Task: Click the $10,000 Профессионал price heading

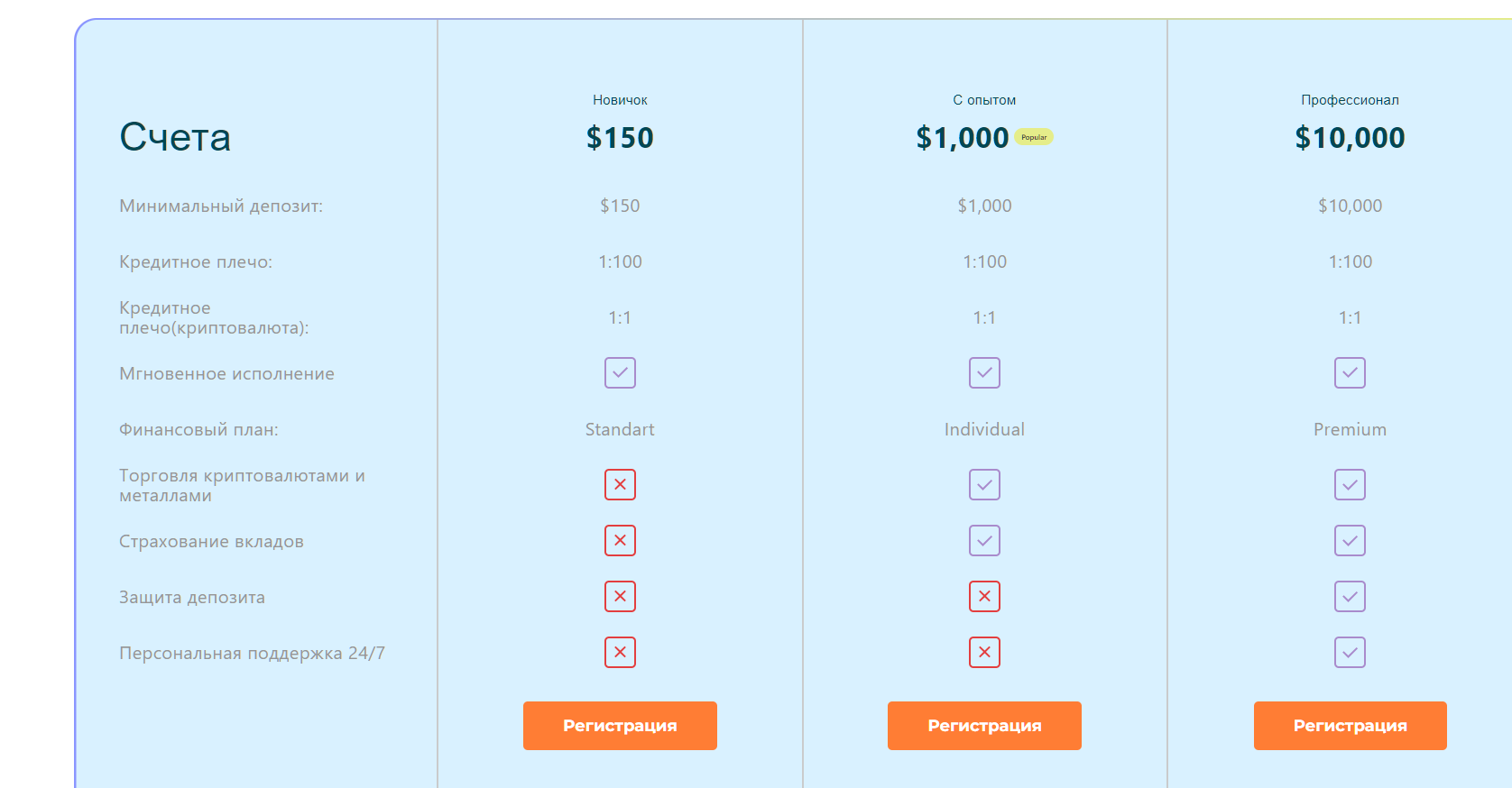Action: [x=1350, y=138]
